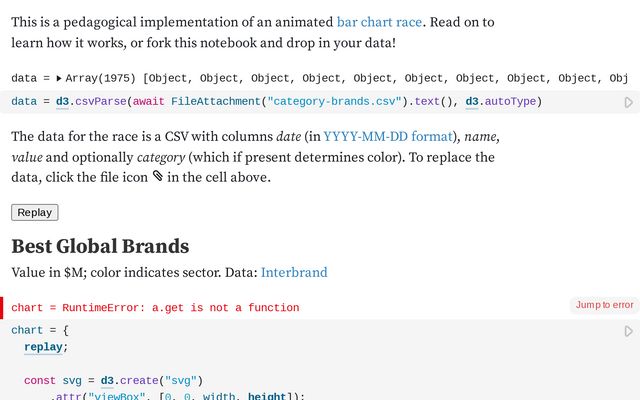Click the Array(1975) output label

tap(100, 78)
